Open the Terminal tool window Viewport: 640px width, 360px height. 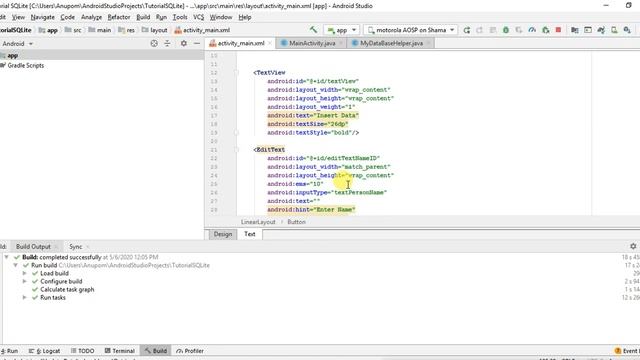pyautogui.click(x=120, y=351)
